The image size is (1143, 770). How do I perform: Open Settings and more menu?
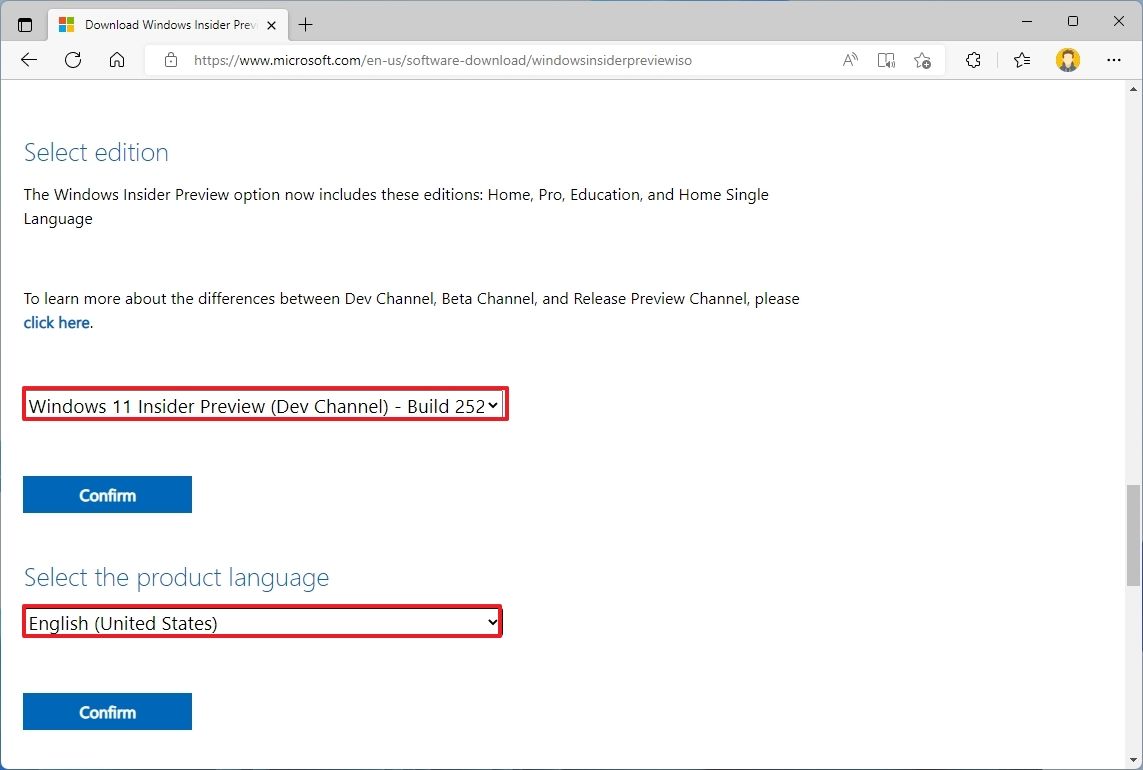[1114, 60]
